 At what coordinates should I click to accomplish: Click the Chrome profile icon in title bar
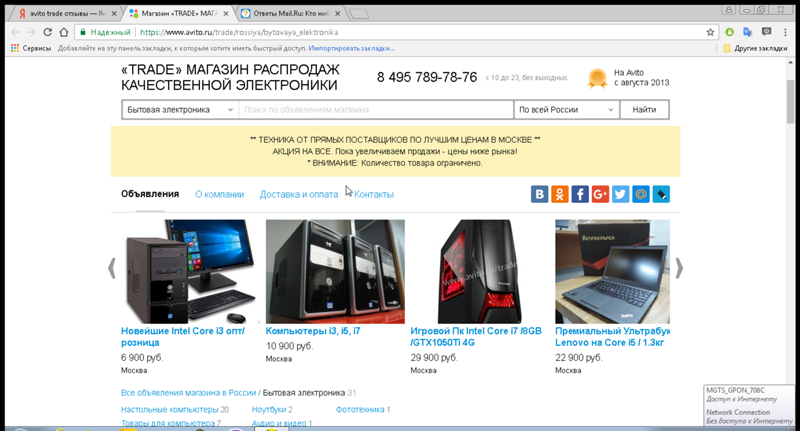[x=729, y=10]
